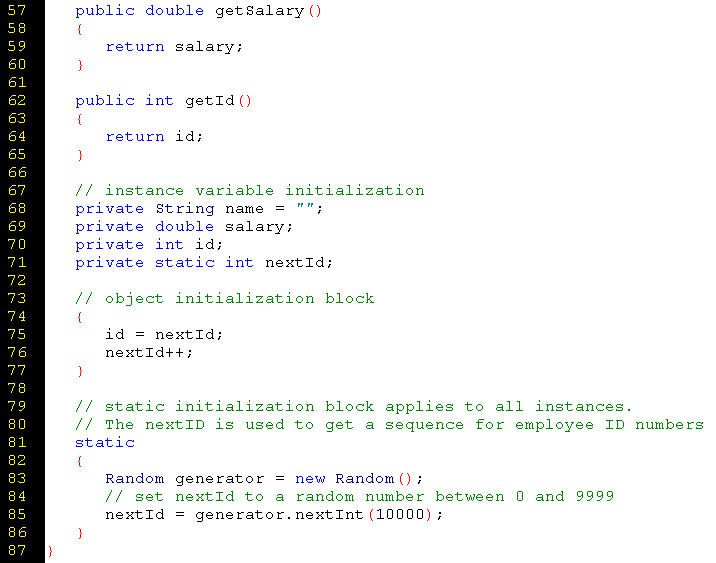Screen dimensions: 716x563
Task: Click the final closing brace on line 87
Action: (x=50, y=551)
